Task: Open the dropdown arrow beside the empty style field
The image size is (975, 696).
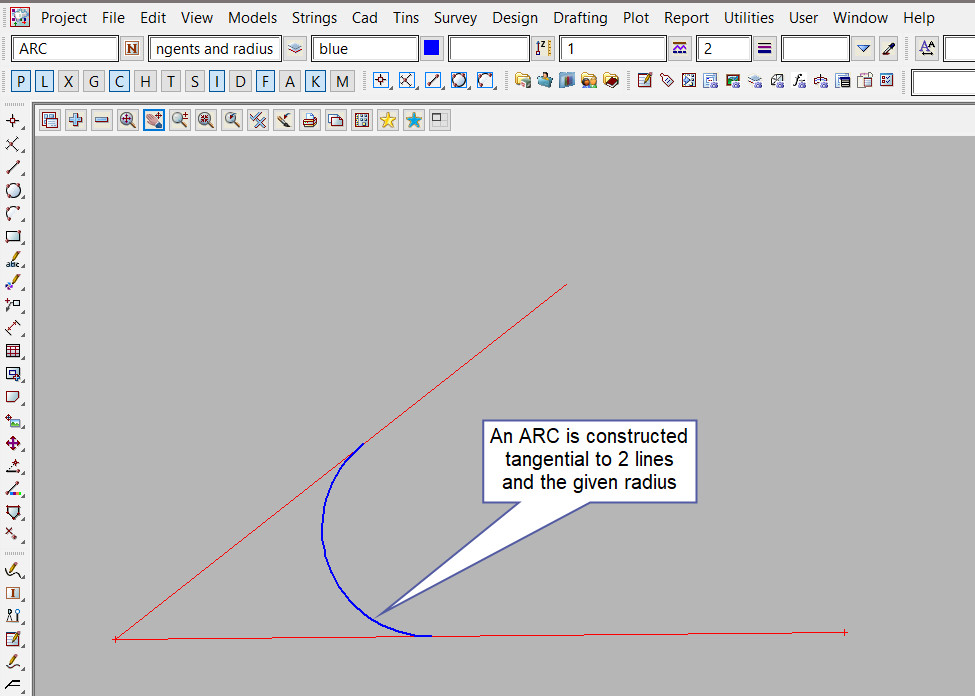Action: coord(864,49)
